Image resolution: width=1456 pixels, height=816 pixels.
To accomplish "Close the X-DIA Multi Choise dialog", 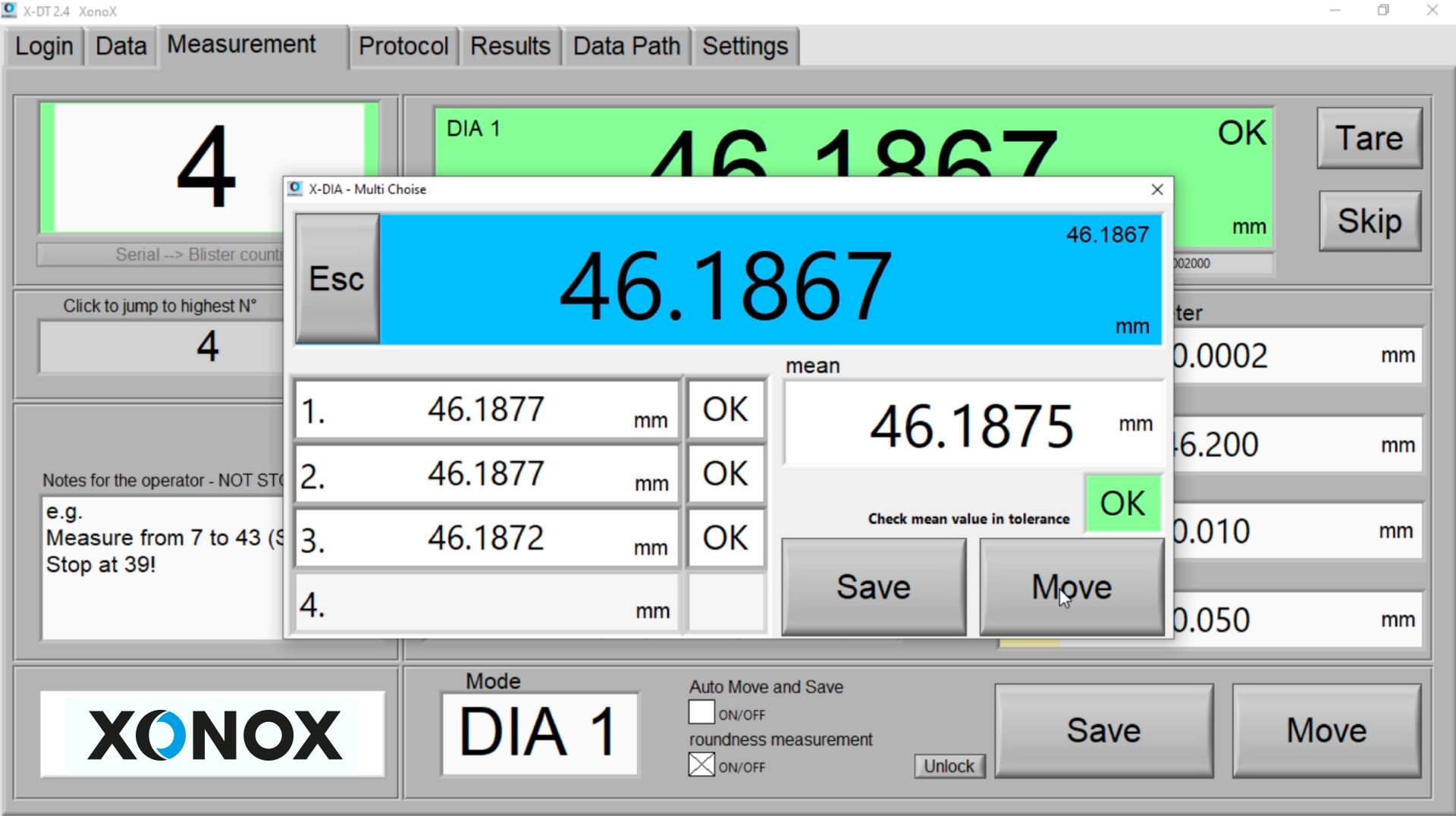I will (x=1157, y=190).
